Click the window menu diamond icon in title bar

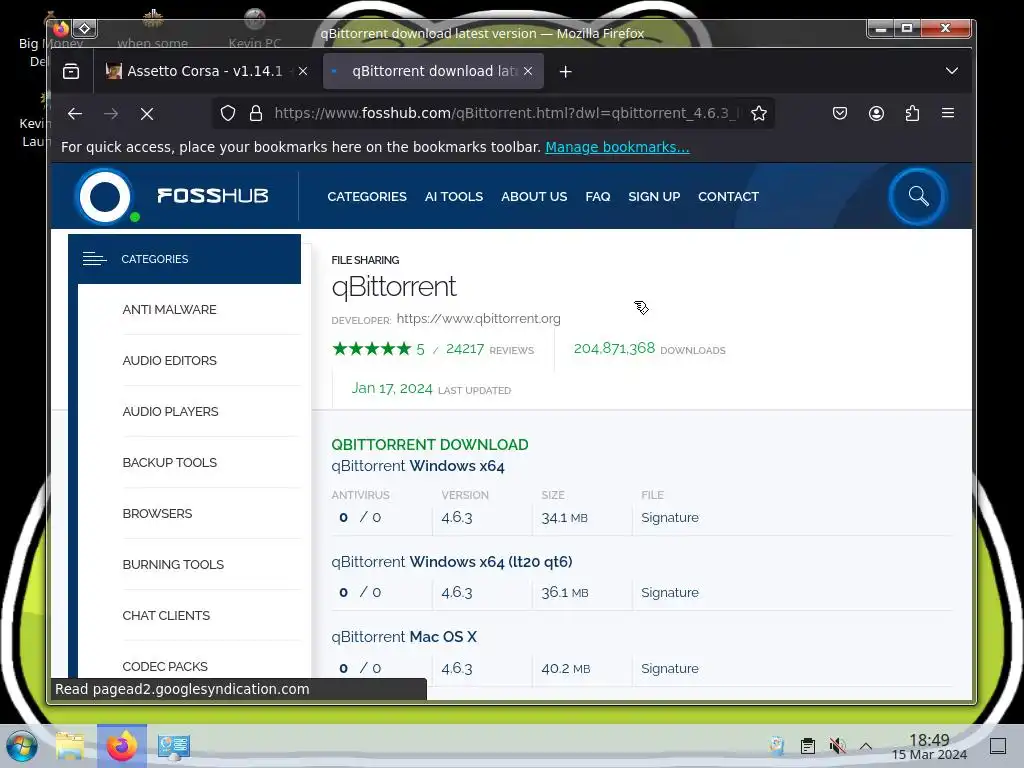tap(85, 28)
